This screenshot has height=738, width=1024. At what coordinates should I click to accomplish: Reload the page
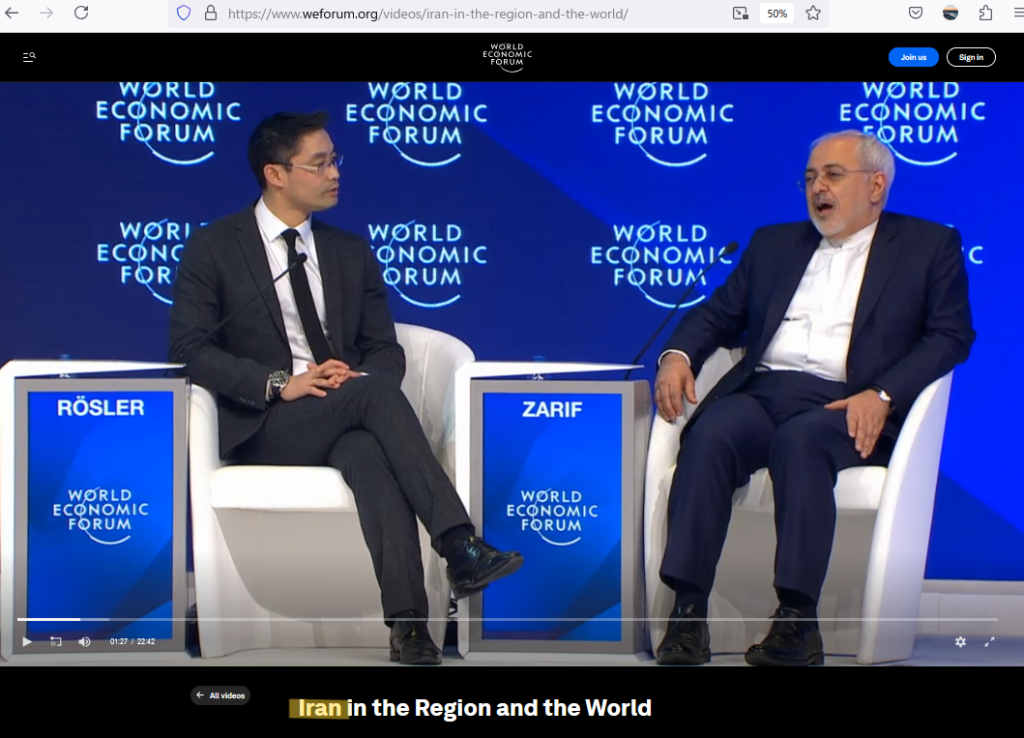coord(81,13)
